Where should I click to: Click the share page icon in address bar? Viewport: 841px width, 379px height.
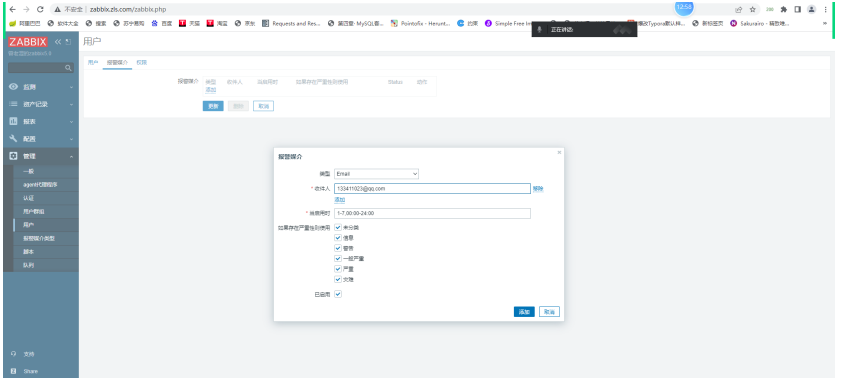click(739, 9)
